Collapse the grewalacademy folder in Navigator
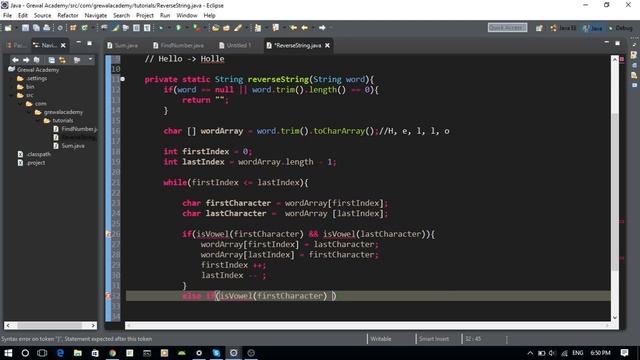The image size is (640, 360). coord(29,112)
